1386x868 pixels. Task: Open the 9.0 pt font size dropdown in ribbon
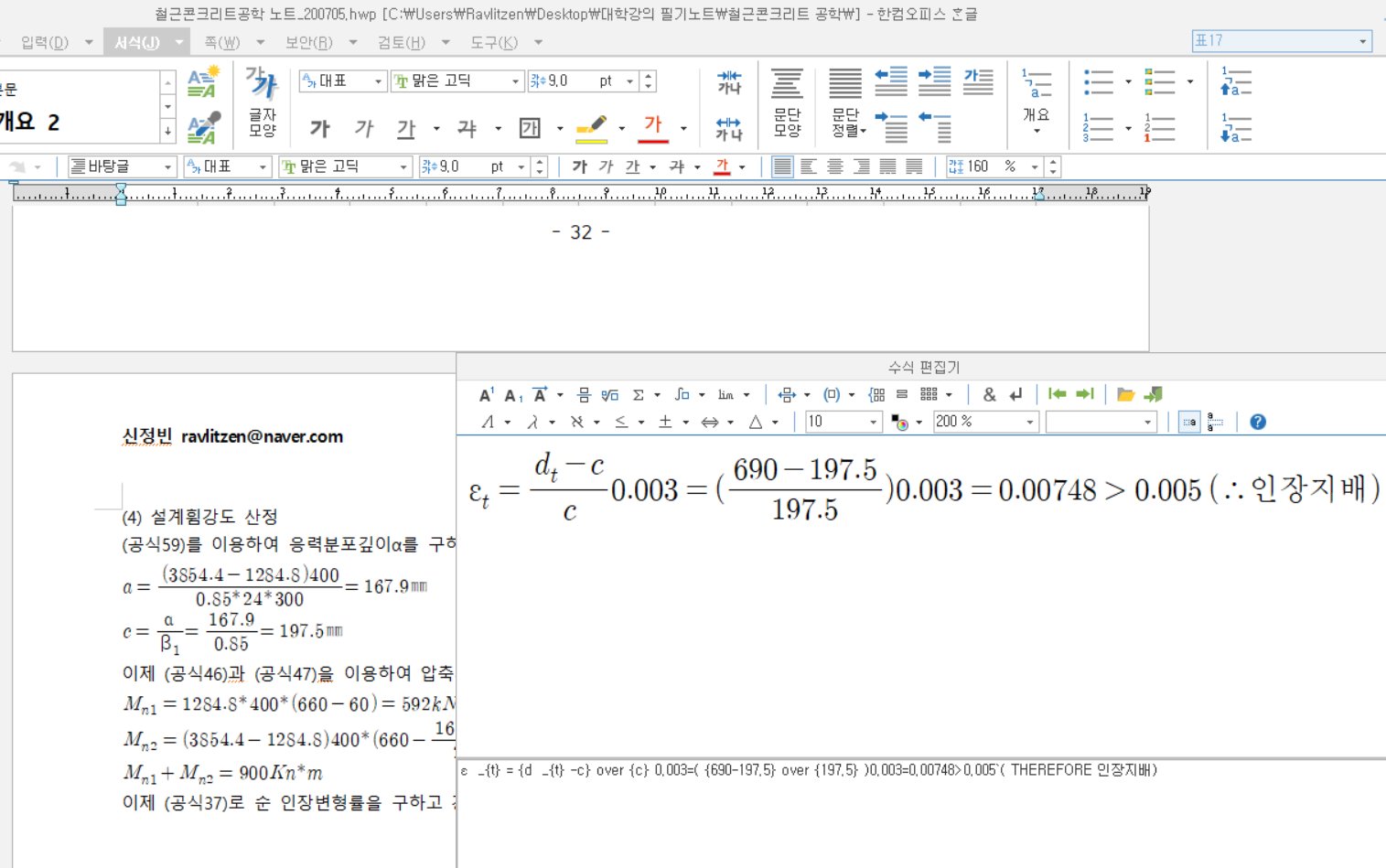tap(629, 81)
